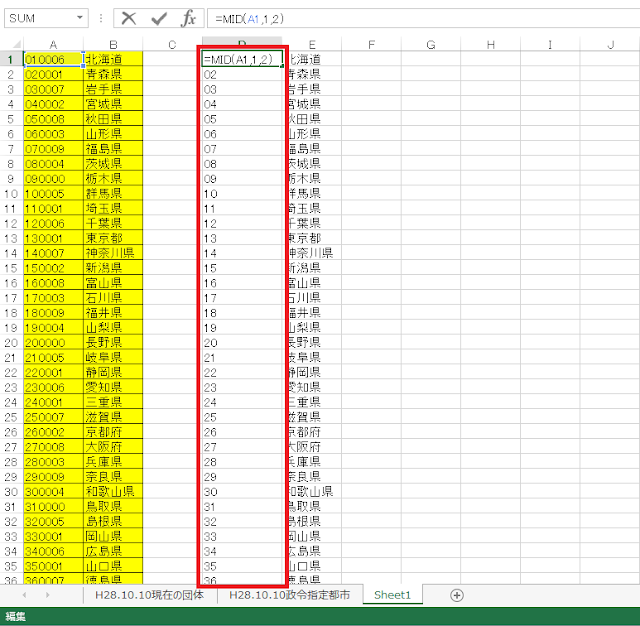Open Insert Function (fx) dialog
Screen dimensions: 640x626
click(x=188, y=19)
